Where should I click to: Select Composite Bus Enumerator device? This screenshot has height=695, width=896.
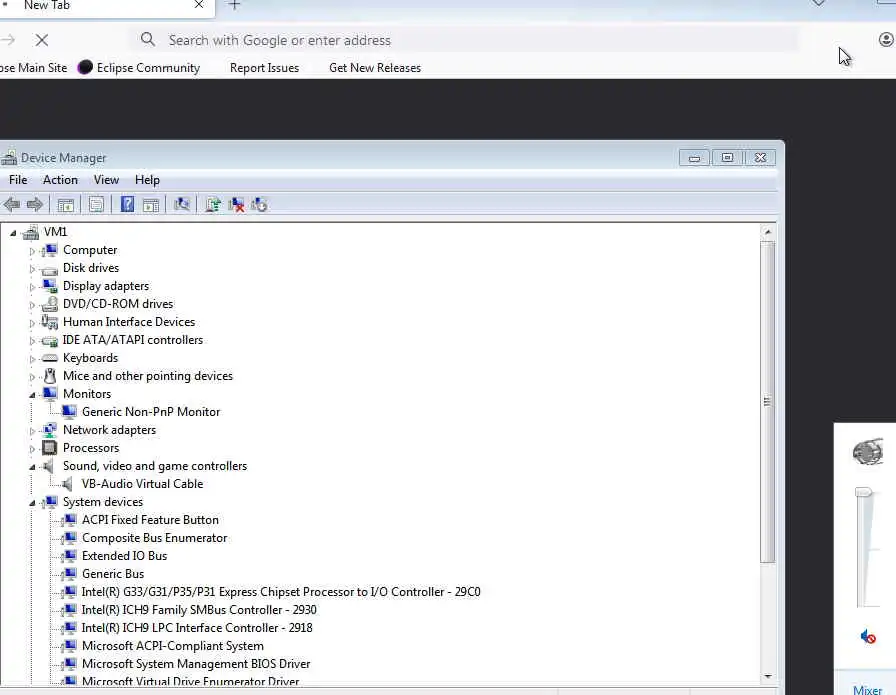click(x=154, y=538)
